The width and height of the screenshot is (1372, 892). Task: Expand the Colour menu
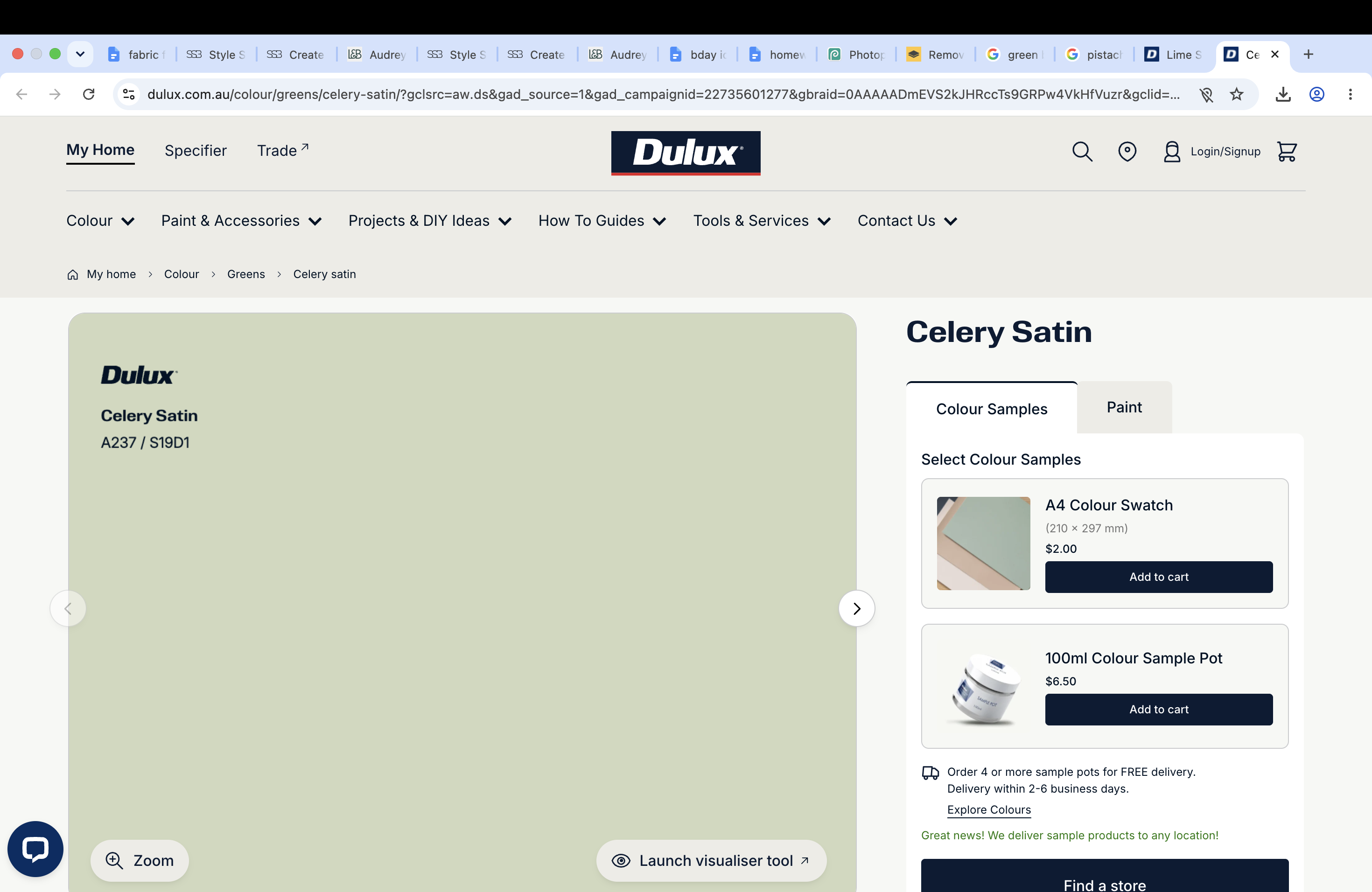pyautogui.click(x=100, y=221)
